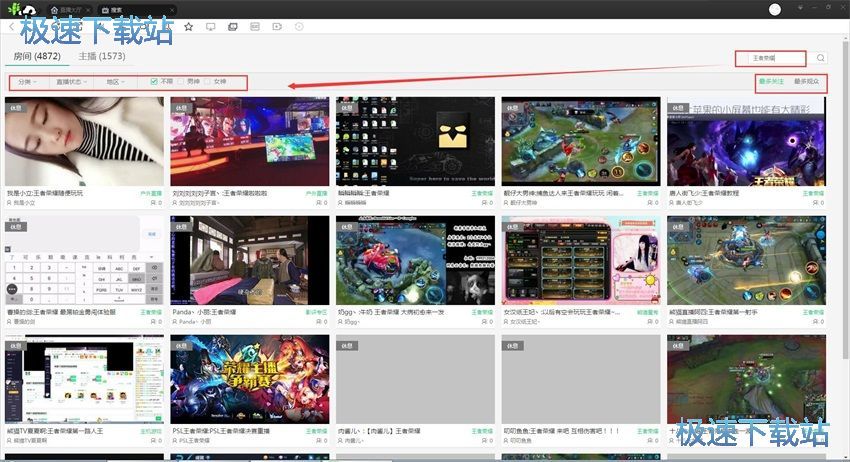Click the magnifier search icon
Image resolution: width=850 pixels, height=462 pixels.
point(821,58)
